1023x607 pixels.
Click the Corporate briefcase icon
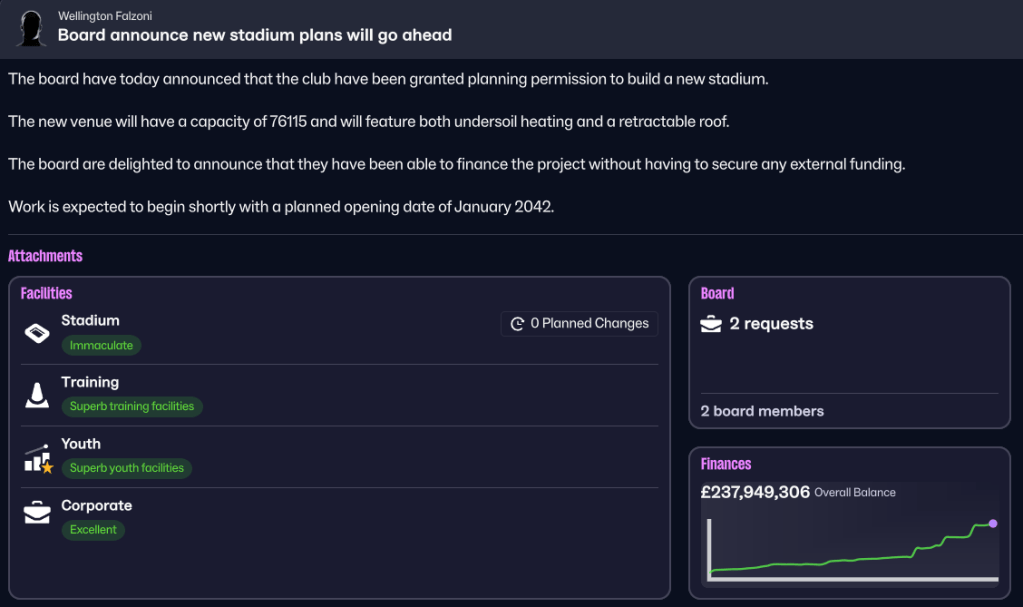coord(37,512)
